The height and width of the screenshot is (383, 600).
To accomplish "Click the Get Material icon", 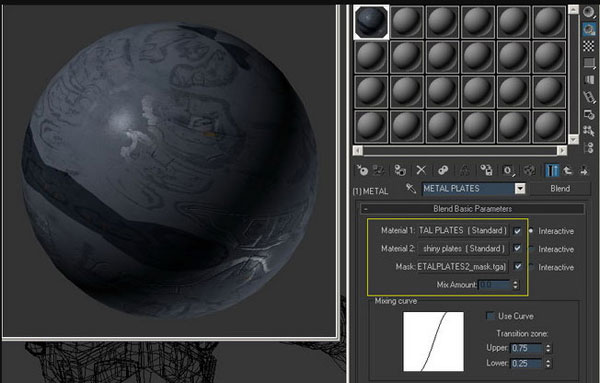I will (362, 170).
